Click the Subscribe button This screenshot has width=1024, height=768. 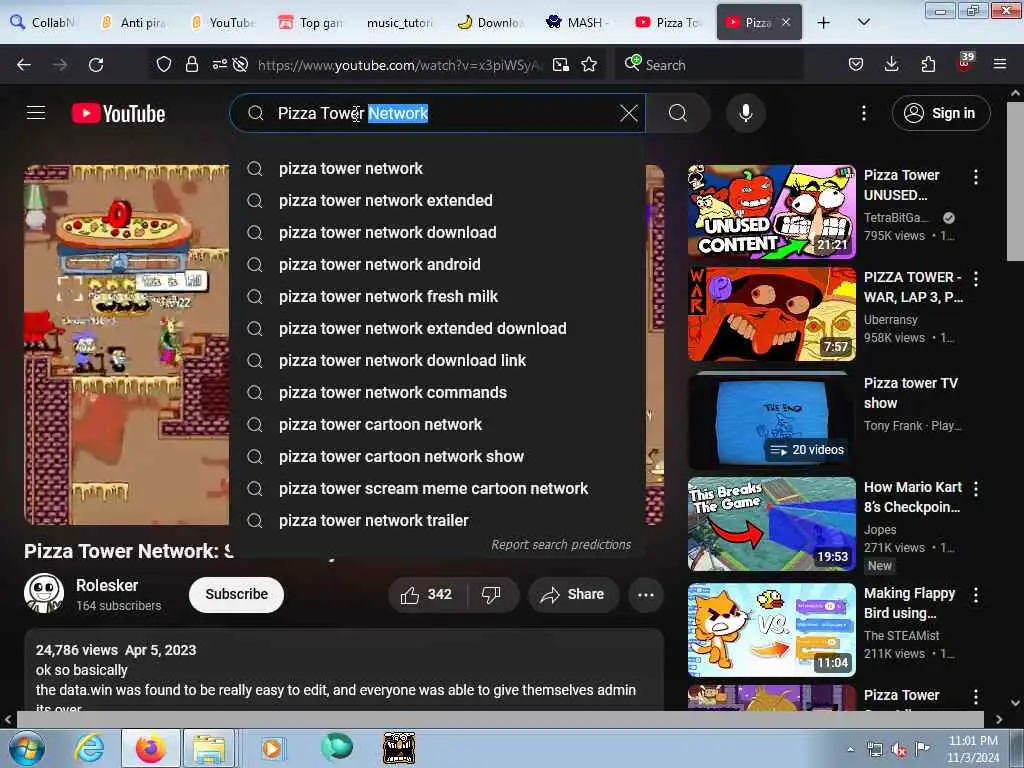click(236, 594)
